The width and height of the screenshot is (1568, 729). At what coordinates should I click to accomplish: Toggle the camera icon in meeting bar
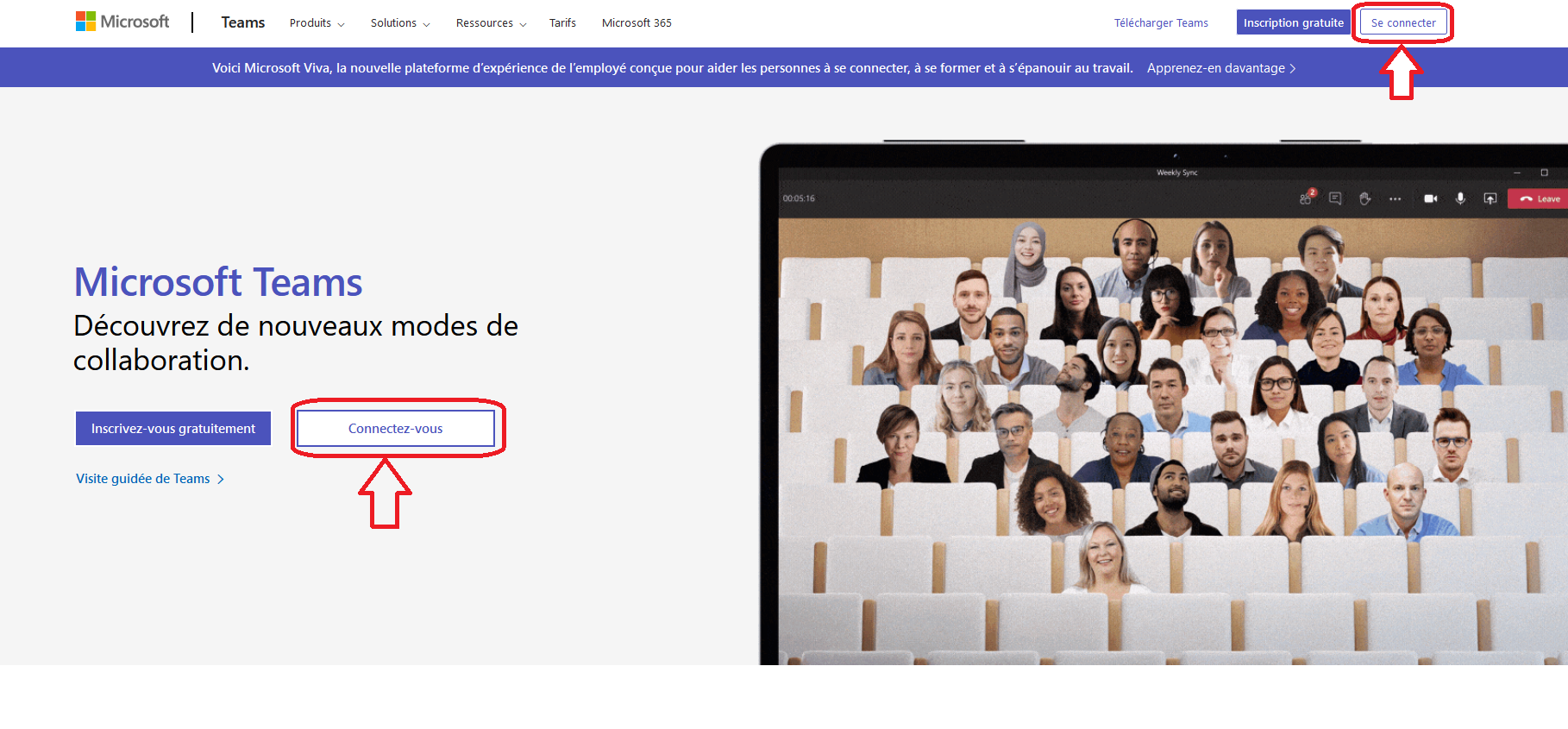tap(1431, 198)
